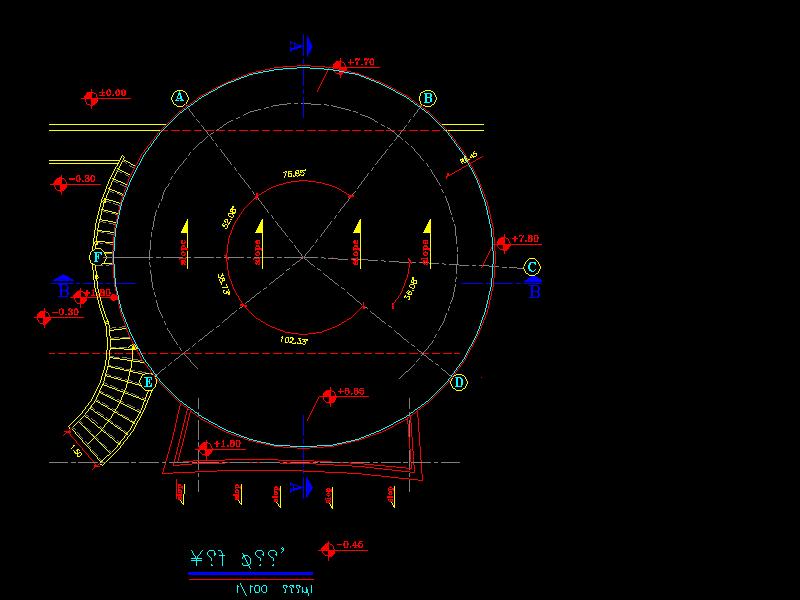The image size is (800, 600).
Task: Click the right section B cut marker
Action: pos(534,287)
